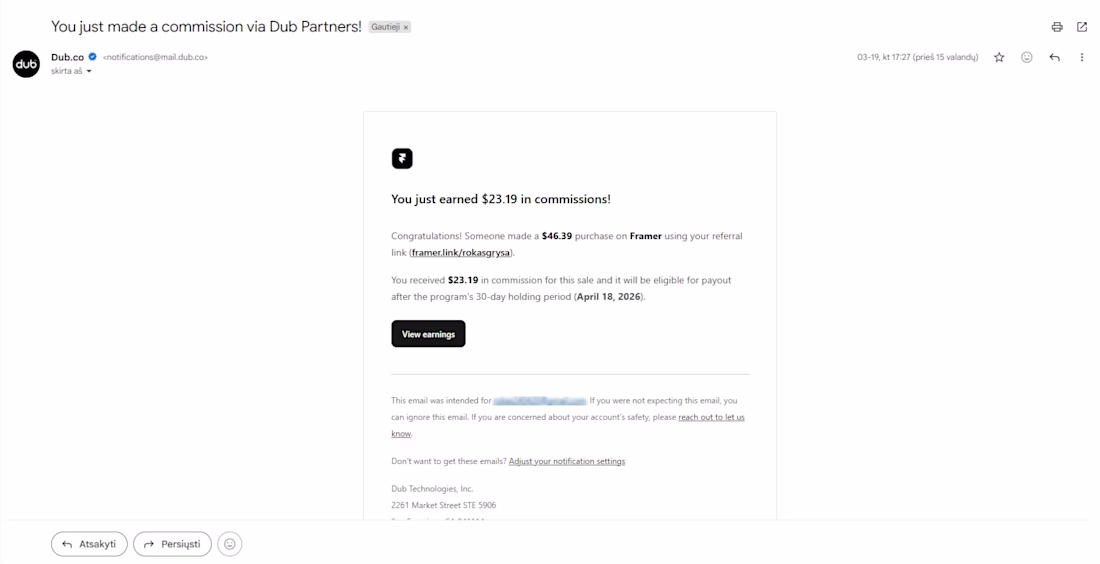Open the email in a new window
The width and height of the screenshot is (1100, 564).
point(1082,27)
